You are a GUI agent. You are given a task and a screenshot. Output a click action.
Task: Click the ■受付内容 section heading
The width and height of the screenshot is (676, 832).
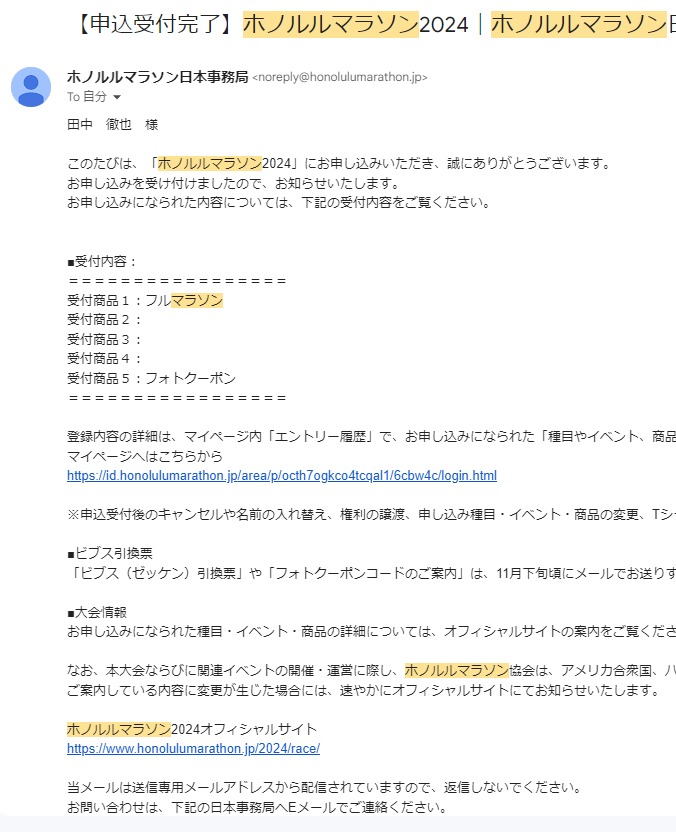click(102, 262)
